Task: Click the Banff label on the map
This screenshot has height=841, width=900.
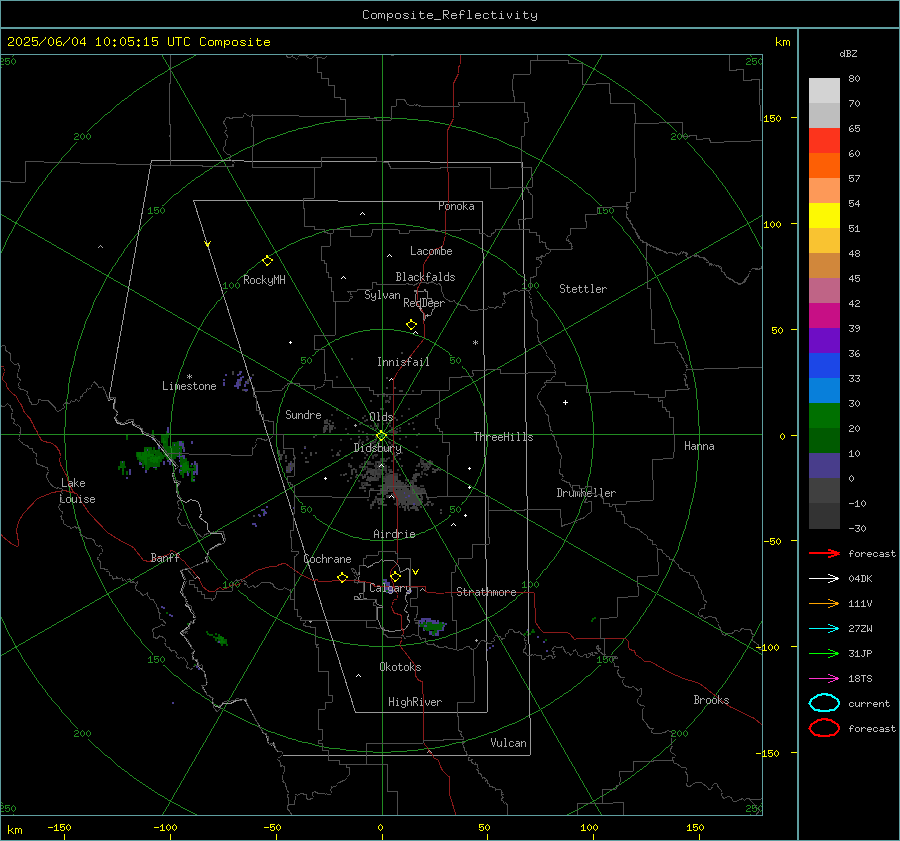Action: point(165,557)
